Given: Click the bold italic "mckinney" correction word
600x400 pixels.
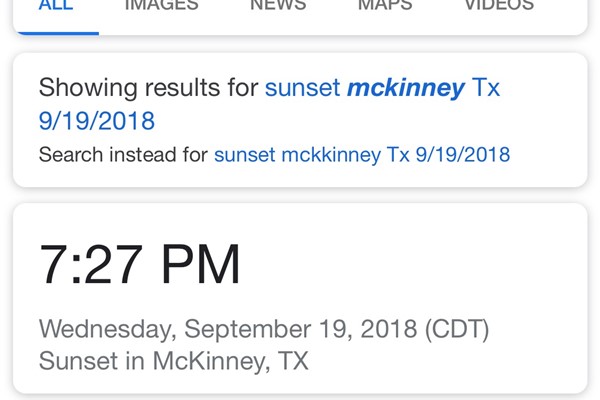Looking at the screenshot, I should click(406, 88).
